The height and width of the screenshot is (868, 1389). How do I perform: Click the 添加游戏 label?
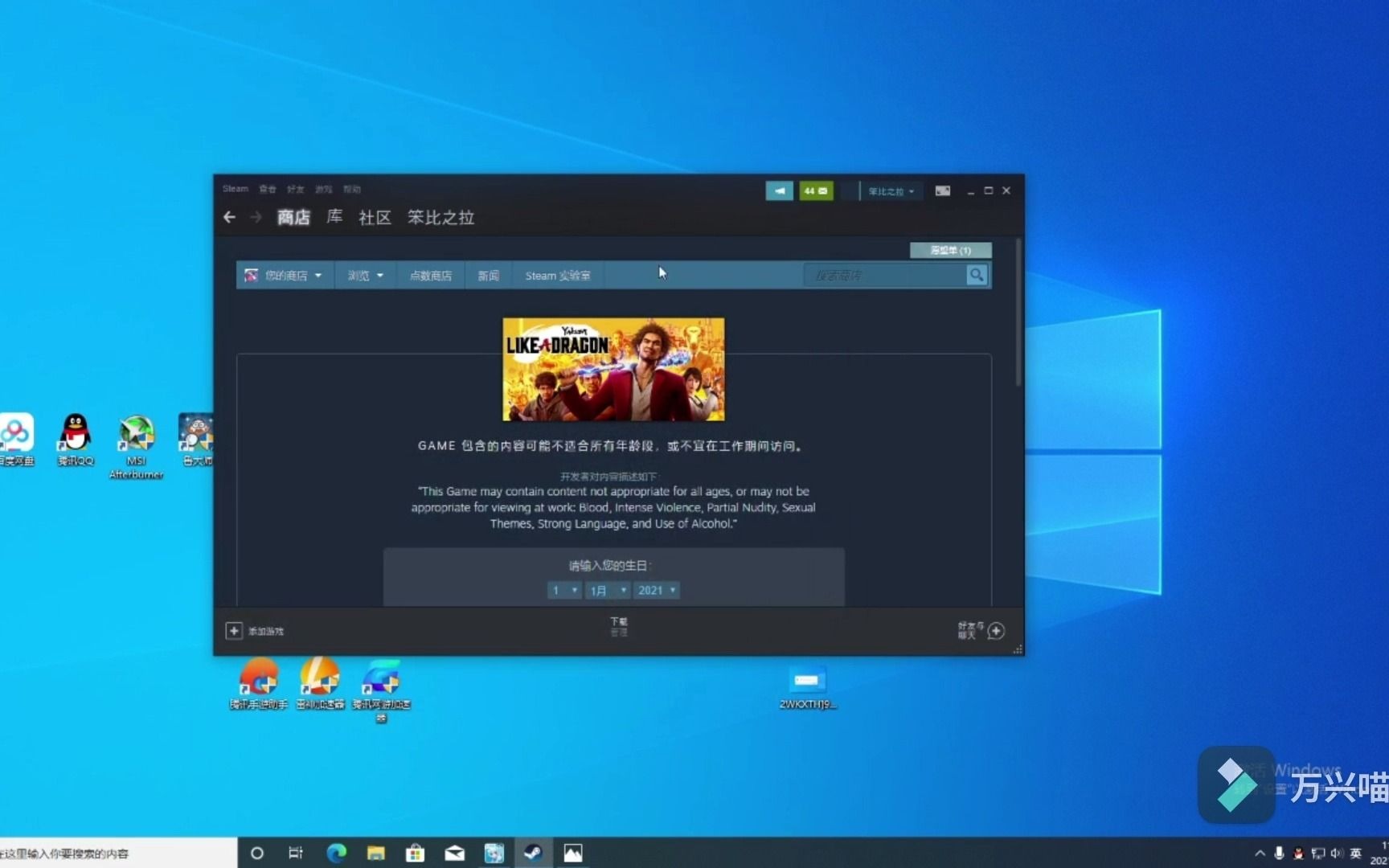266,631
